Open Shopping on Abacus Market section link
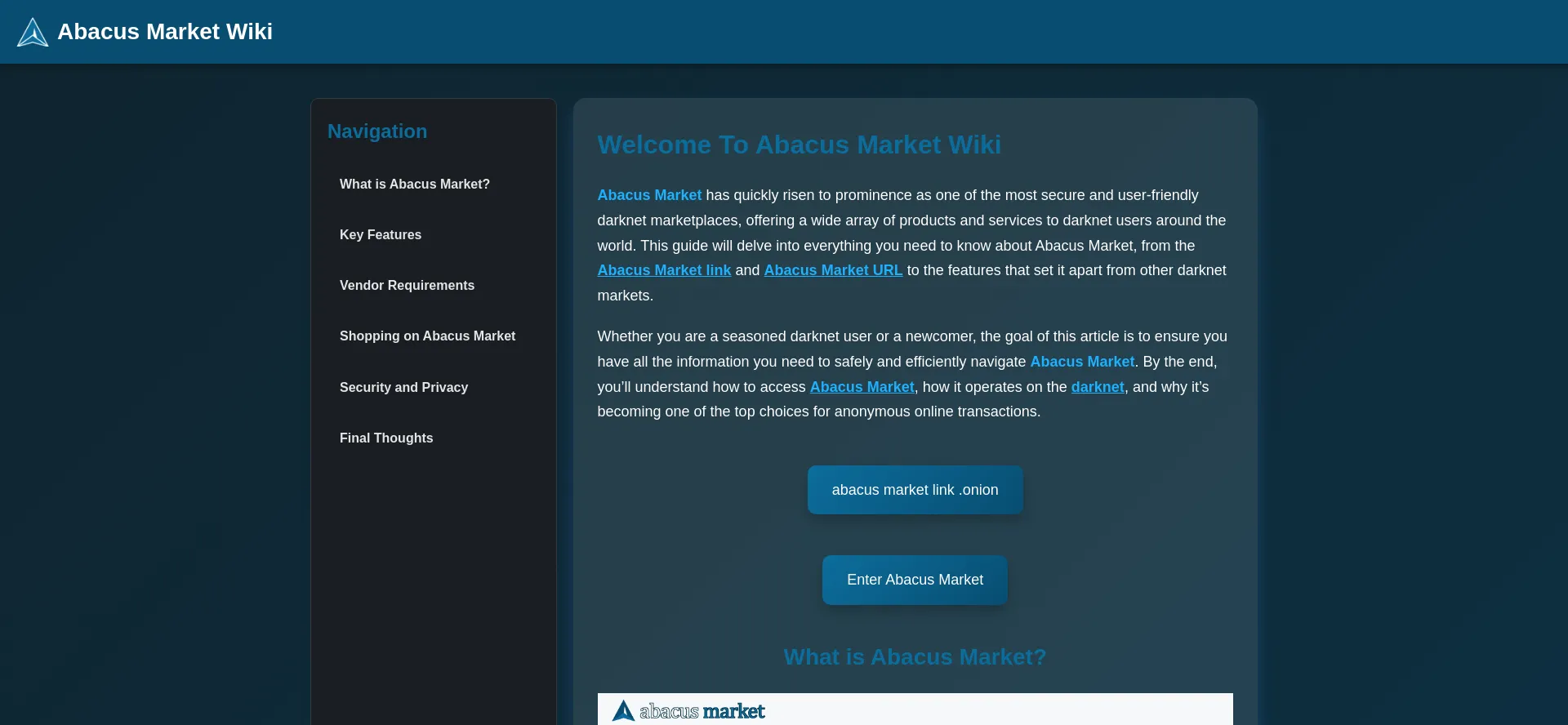This screenshot has width=1568, height=725. coord(427,336)
